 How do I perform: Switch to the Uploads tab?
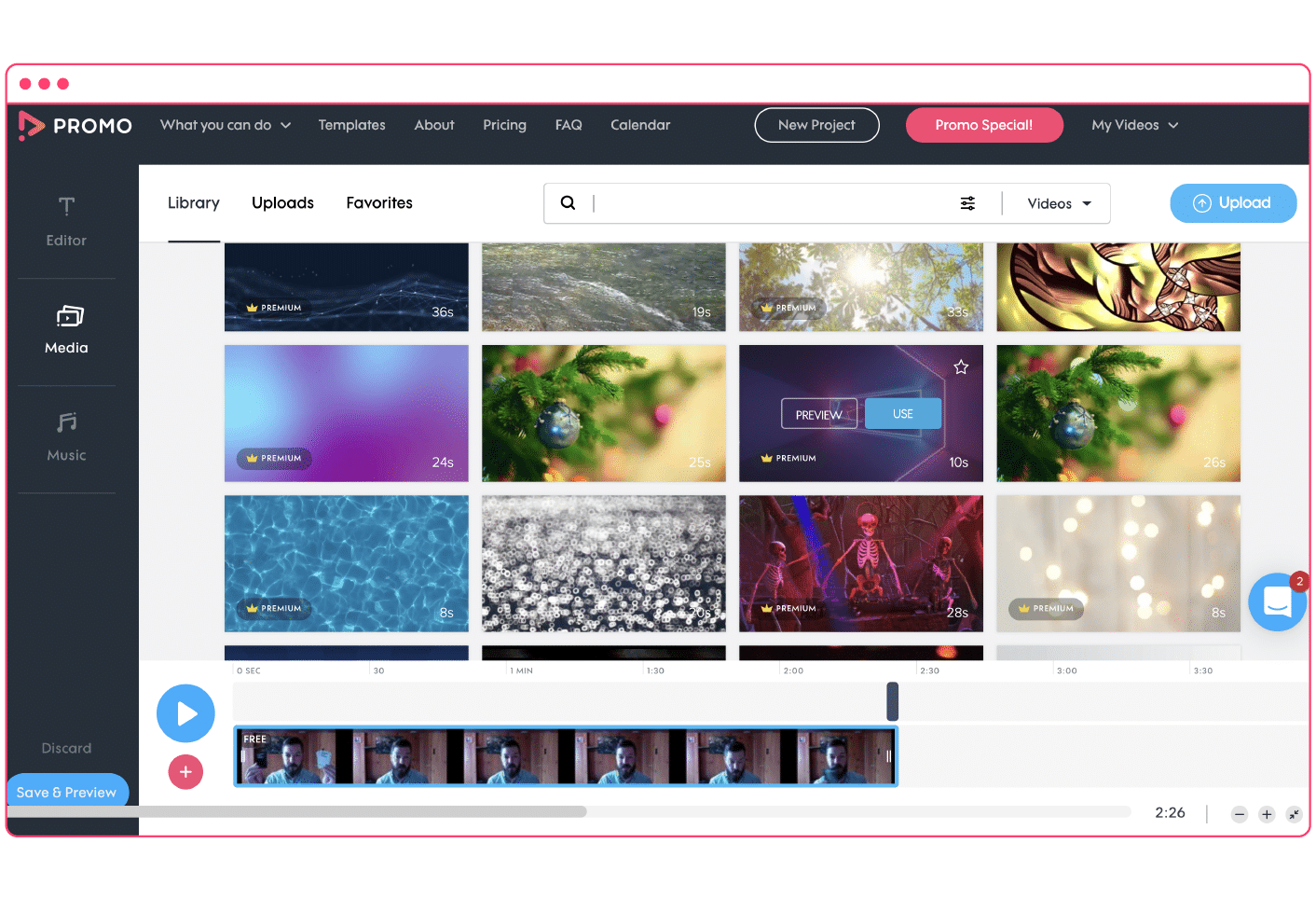282,202
